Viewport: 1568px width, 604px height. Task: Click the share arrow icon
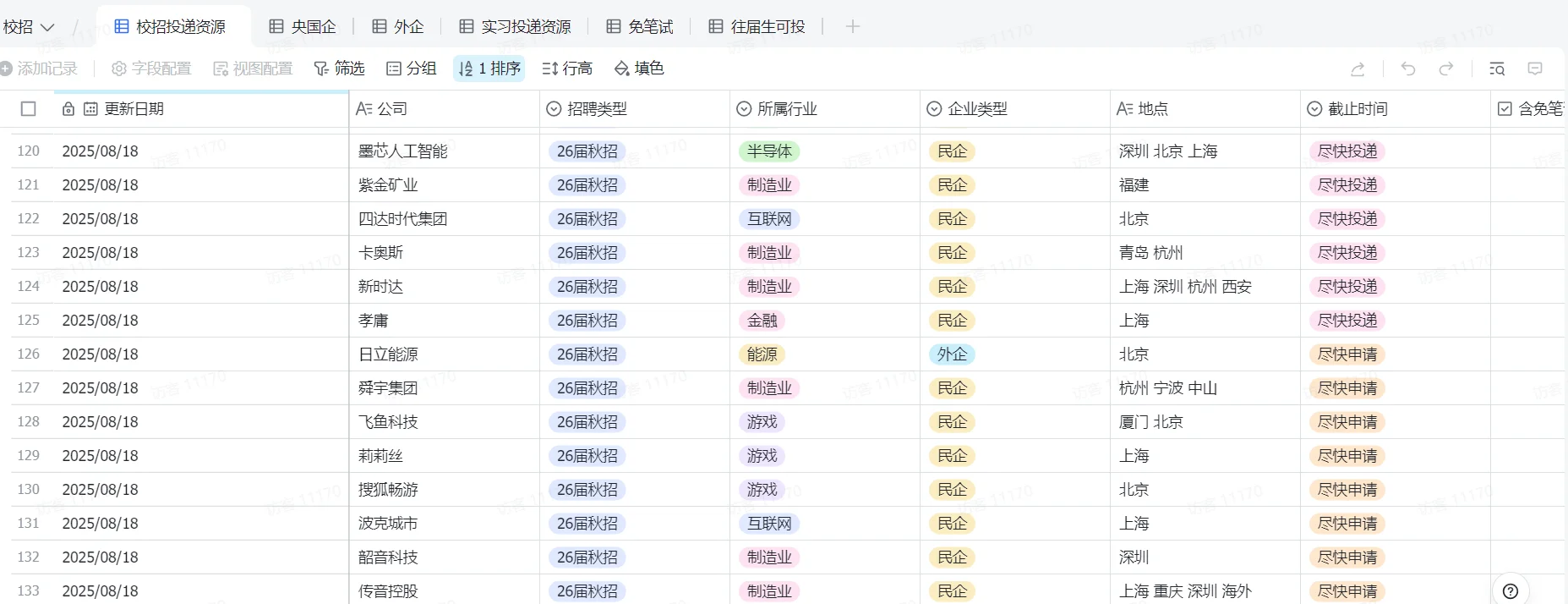1358,69
